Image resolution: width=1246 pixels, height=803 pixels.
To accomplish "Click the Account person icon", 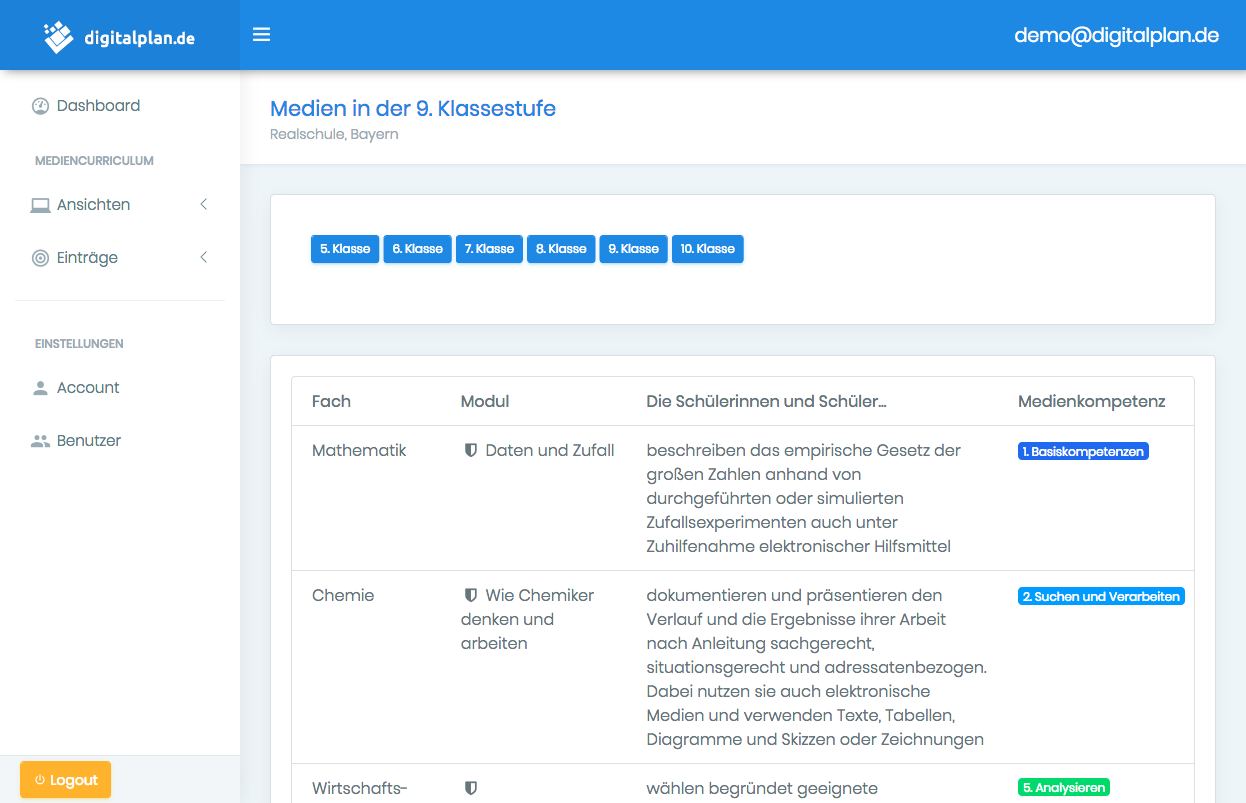I will (x=40, y=388).
